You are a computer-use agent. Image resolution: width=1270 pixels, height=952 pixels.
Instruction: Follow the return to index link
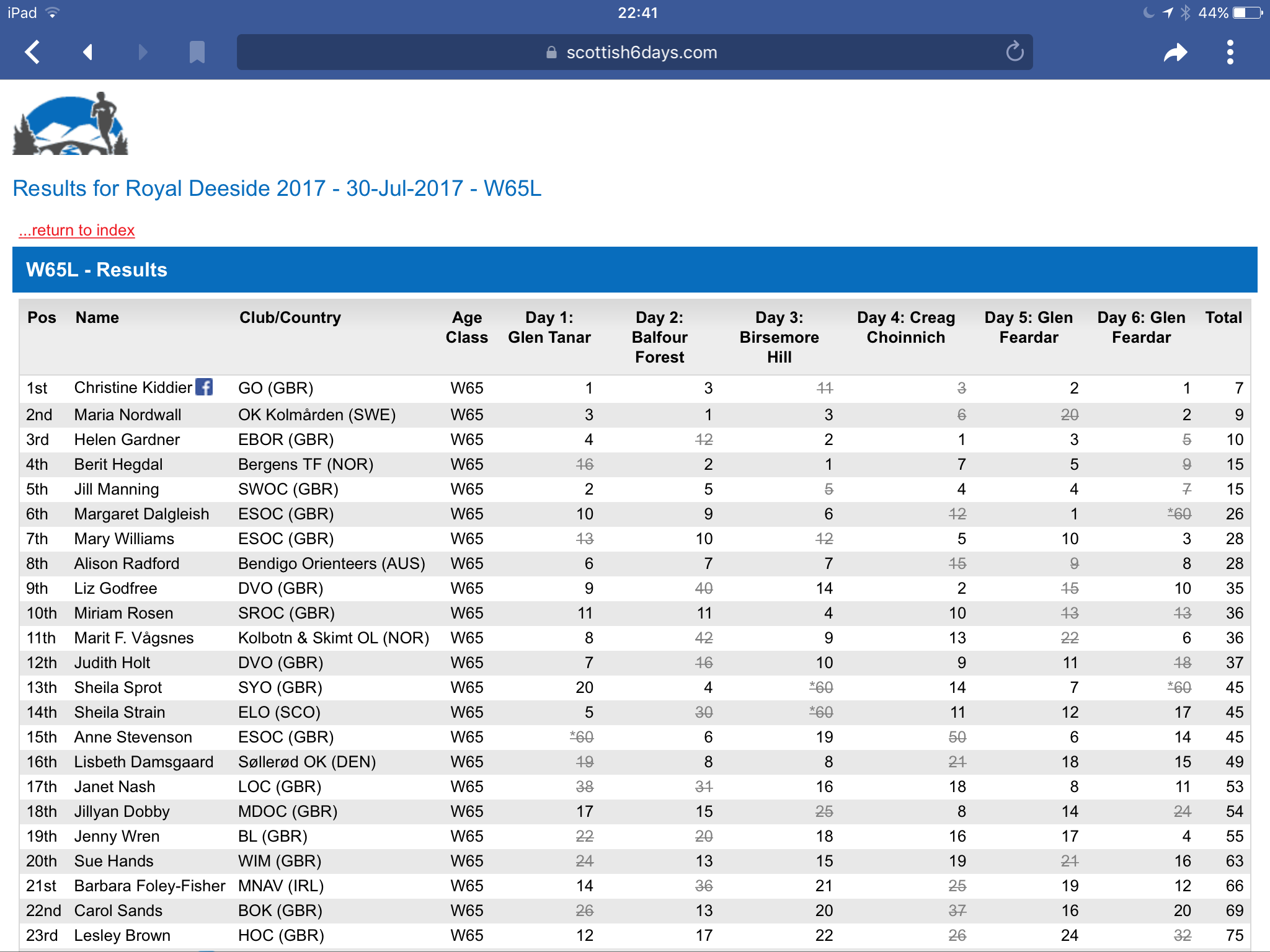(77, 230)
